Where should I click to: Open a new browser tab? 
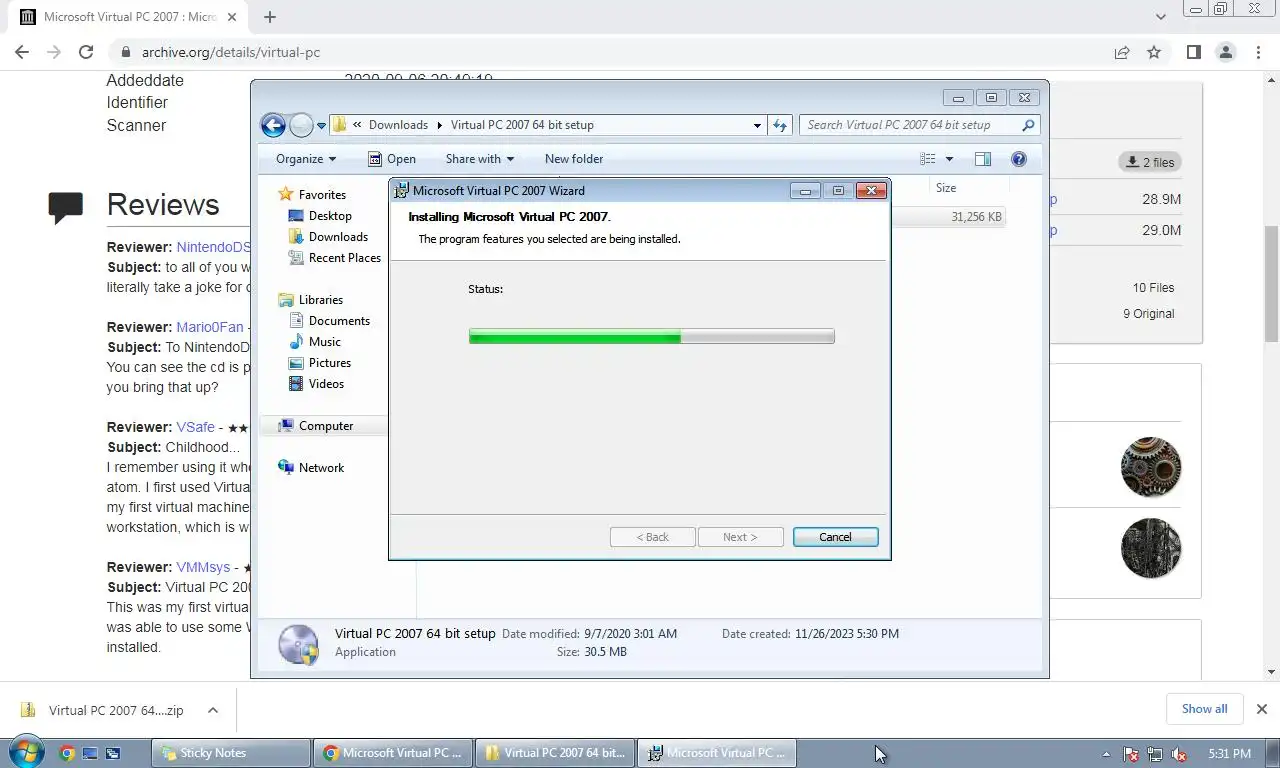(x=270, y=17)
